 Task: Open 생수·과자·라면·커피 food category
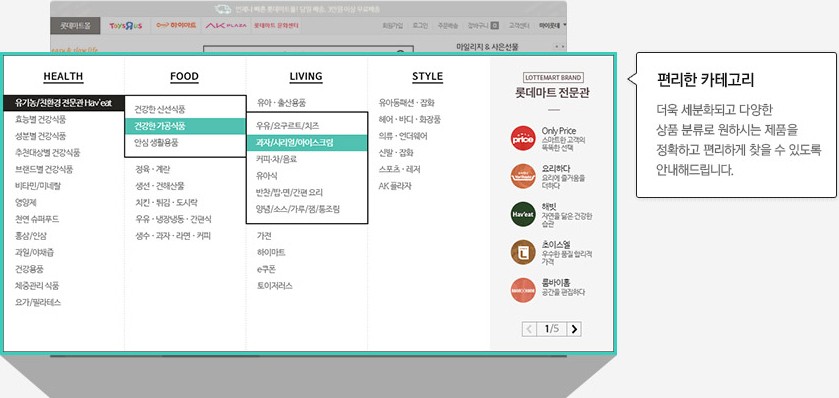point(173,235)
